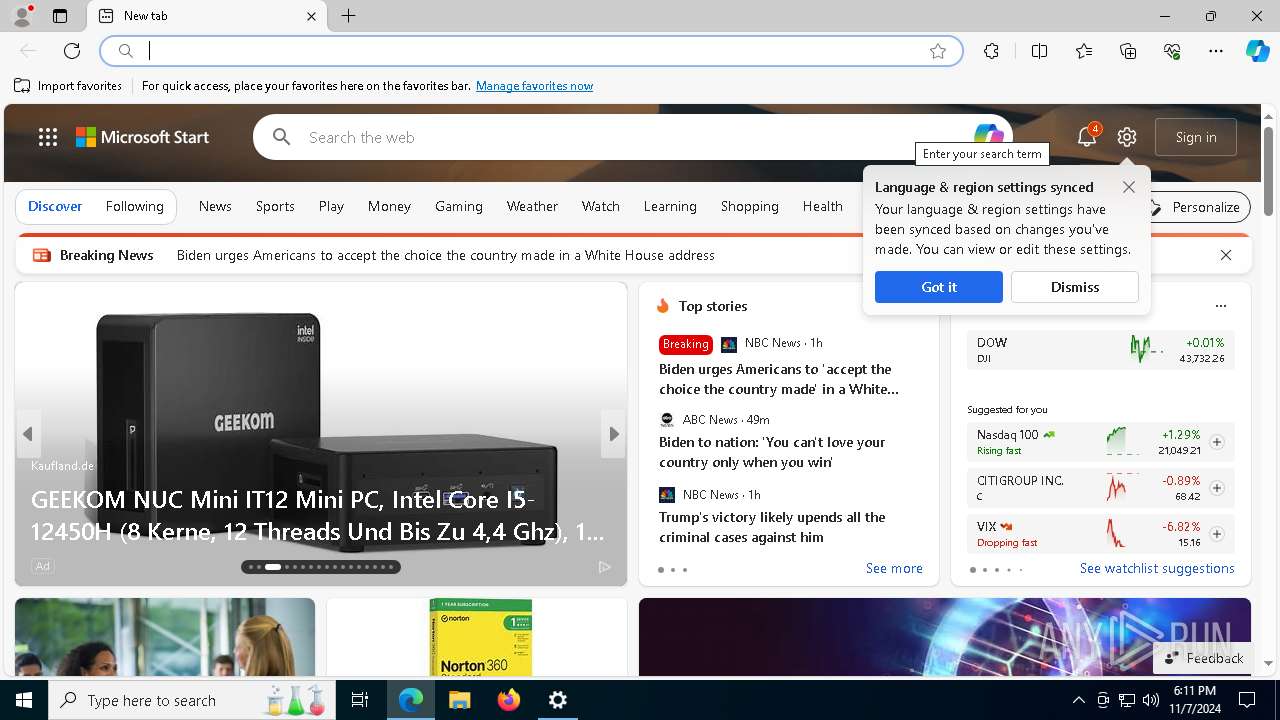The height and width of the screenshot is (720, 1280).
Task: Close the Breaking News banner
Action: tap(1226, 255)
